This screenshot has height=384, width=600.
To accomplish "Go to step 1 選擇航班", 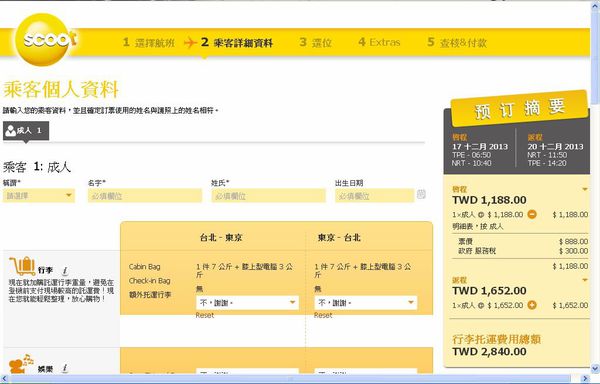I will pos(148,42).
